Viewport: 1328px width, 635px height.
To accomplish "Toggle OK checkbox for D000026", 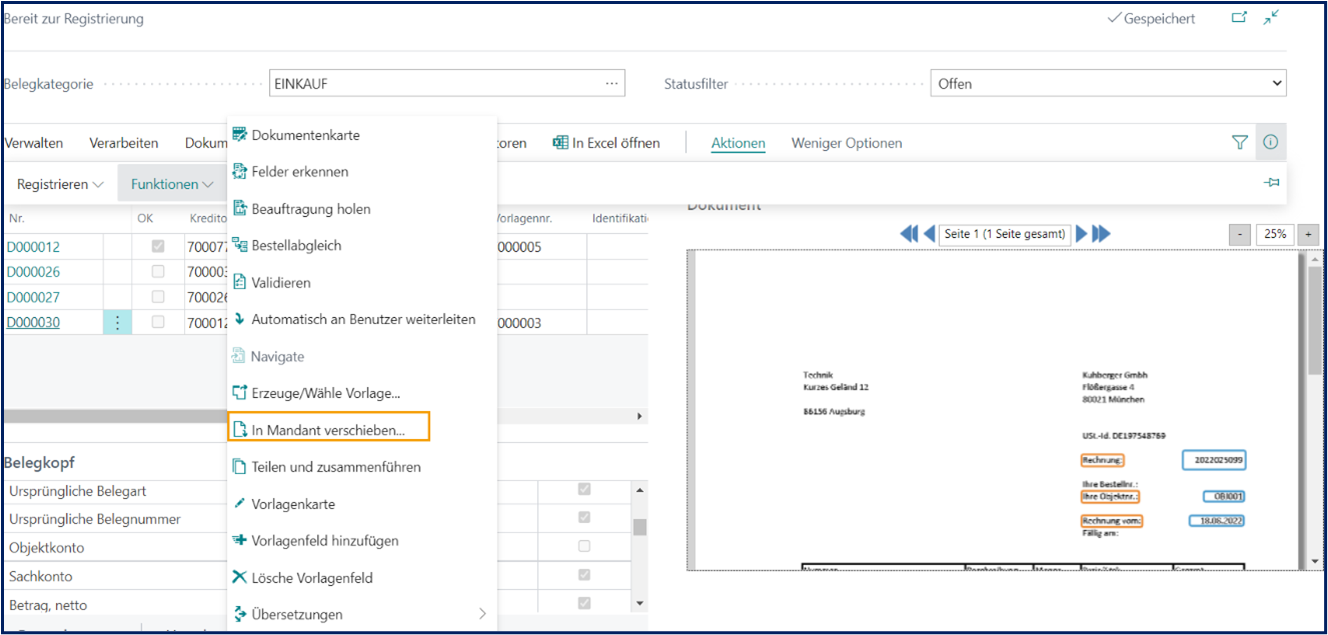I will click(x=158, y=272).
